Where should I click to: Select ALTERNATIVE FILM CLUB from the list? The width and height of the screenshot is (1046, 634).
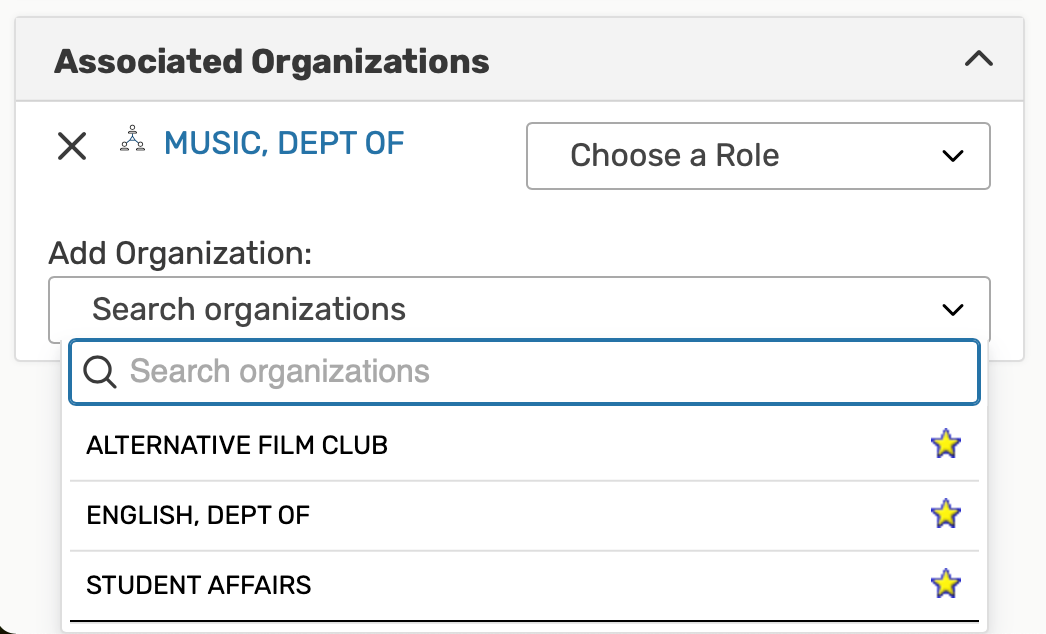point(237,445)
